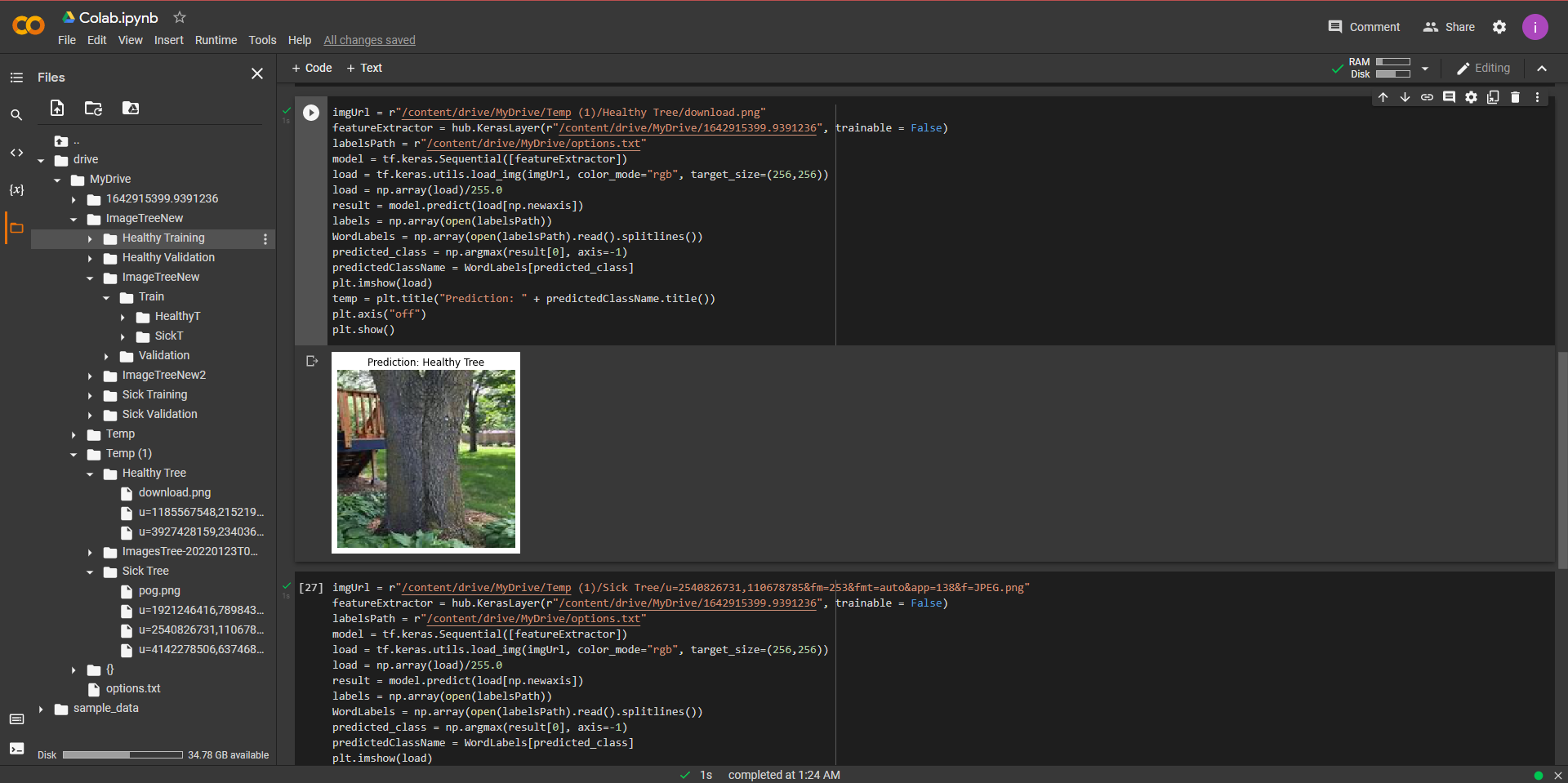The width and height of the screenshot is (1568, 783).
Task: Open the command palette icon
Action: (x=16, y=719)
